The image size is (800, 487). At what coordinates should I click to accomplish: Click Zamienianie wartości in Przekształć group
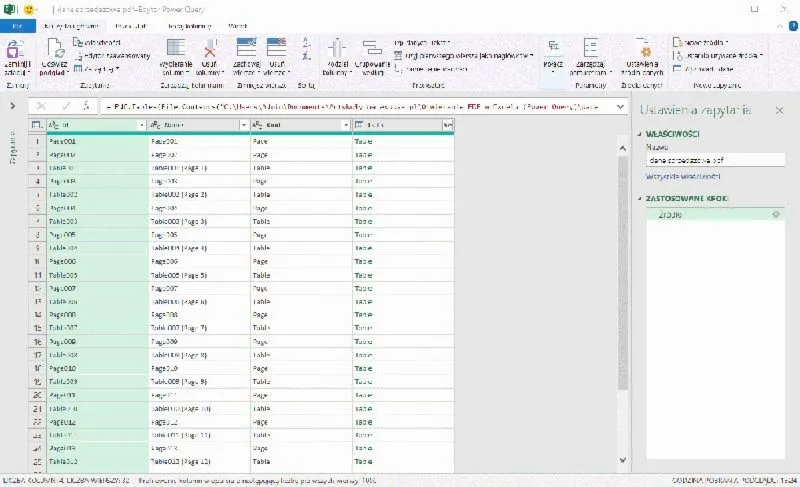[x=431, y=68]
